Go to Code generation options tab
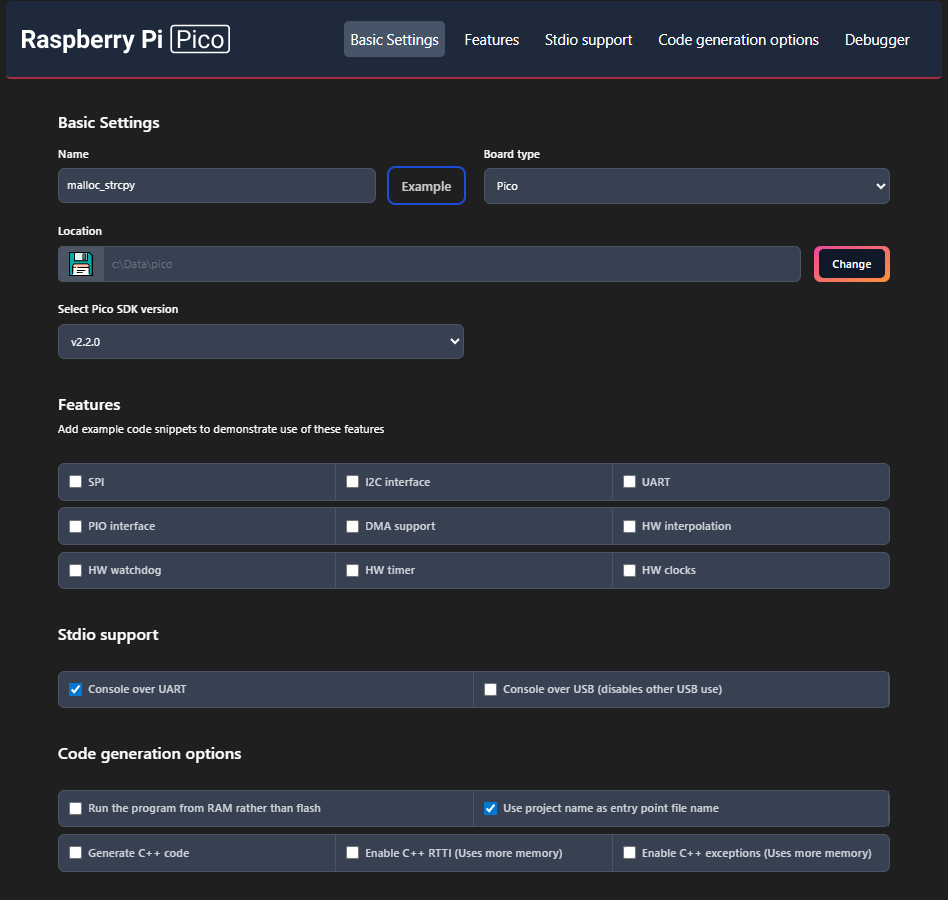The width and height of the screenshot is (948, 900). point(738,40)
